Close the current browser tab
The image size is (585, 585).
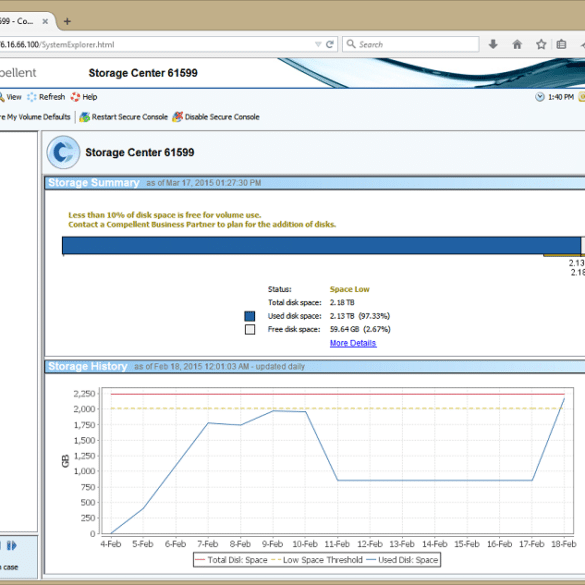[45, 21]
